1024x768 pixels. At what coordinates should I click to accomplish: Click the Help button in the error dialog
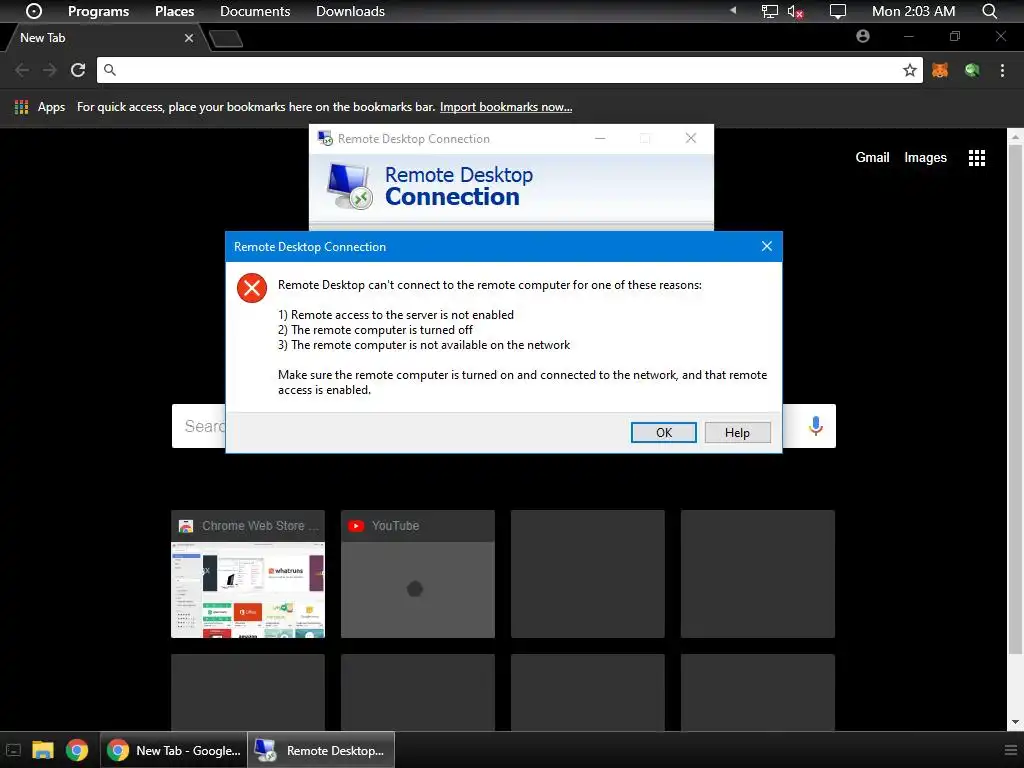coord(737,432)
